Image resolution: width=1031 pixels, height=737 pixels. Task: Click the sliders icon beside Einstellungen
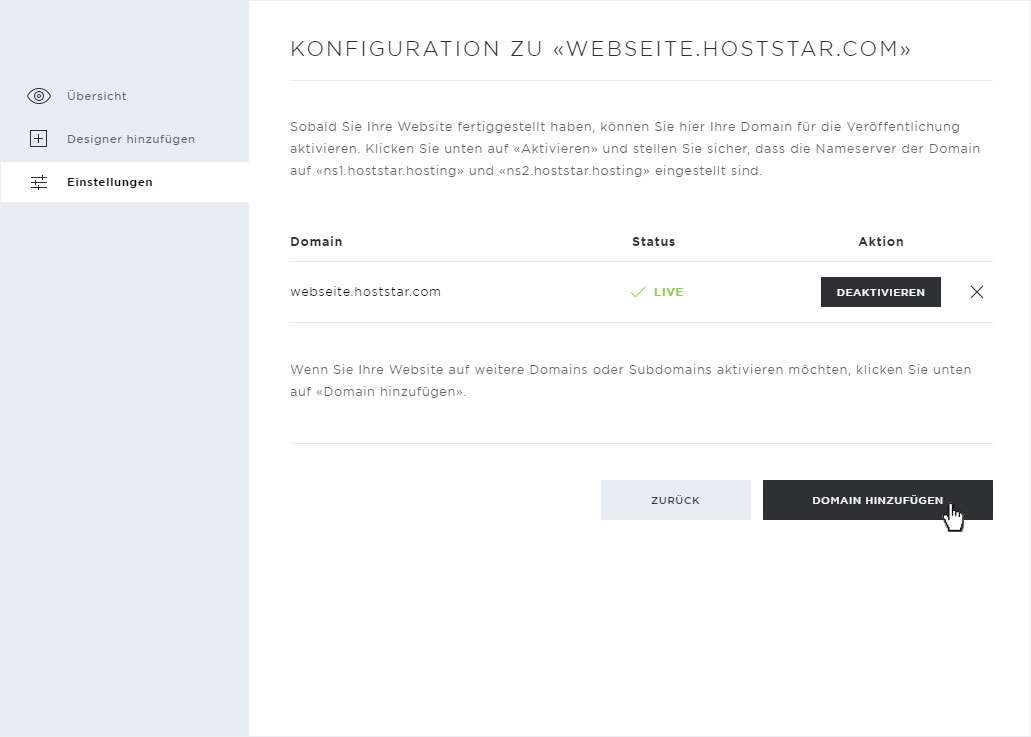39,182
